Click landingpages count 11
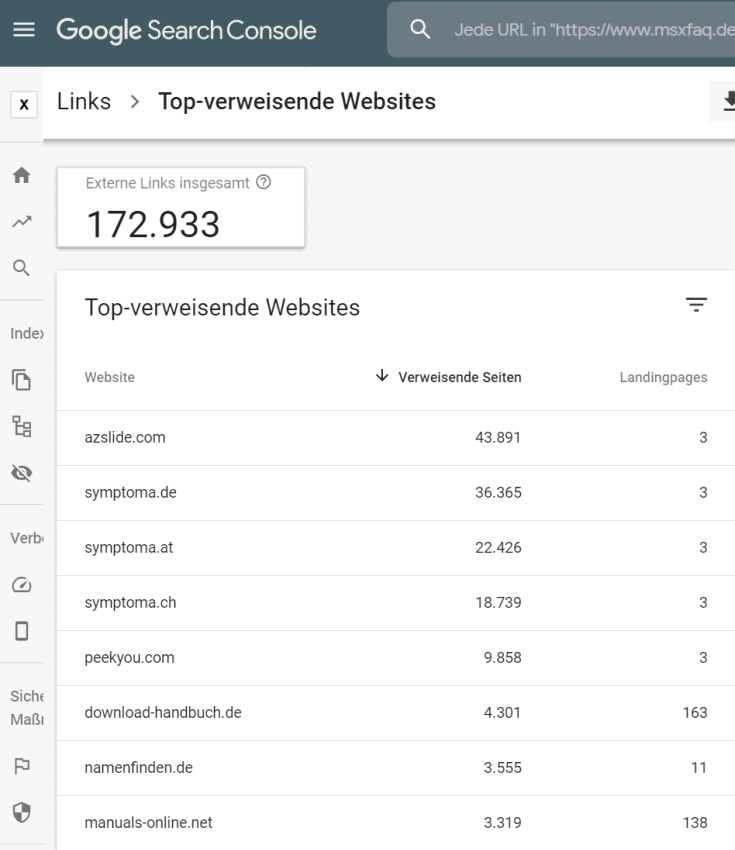Viewport: 735px width, 850px height. tap(699, 768)
